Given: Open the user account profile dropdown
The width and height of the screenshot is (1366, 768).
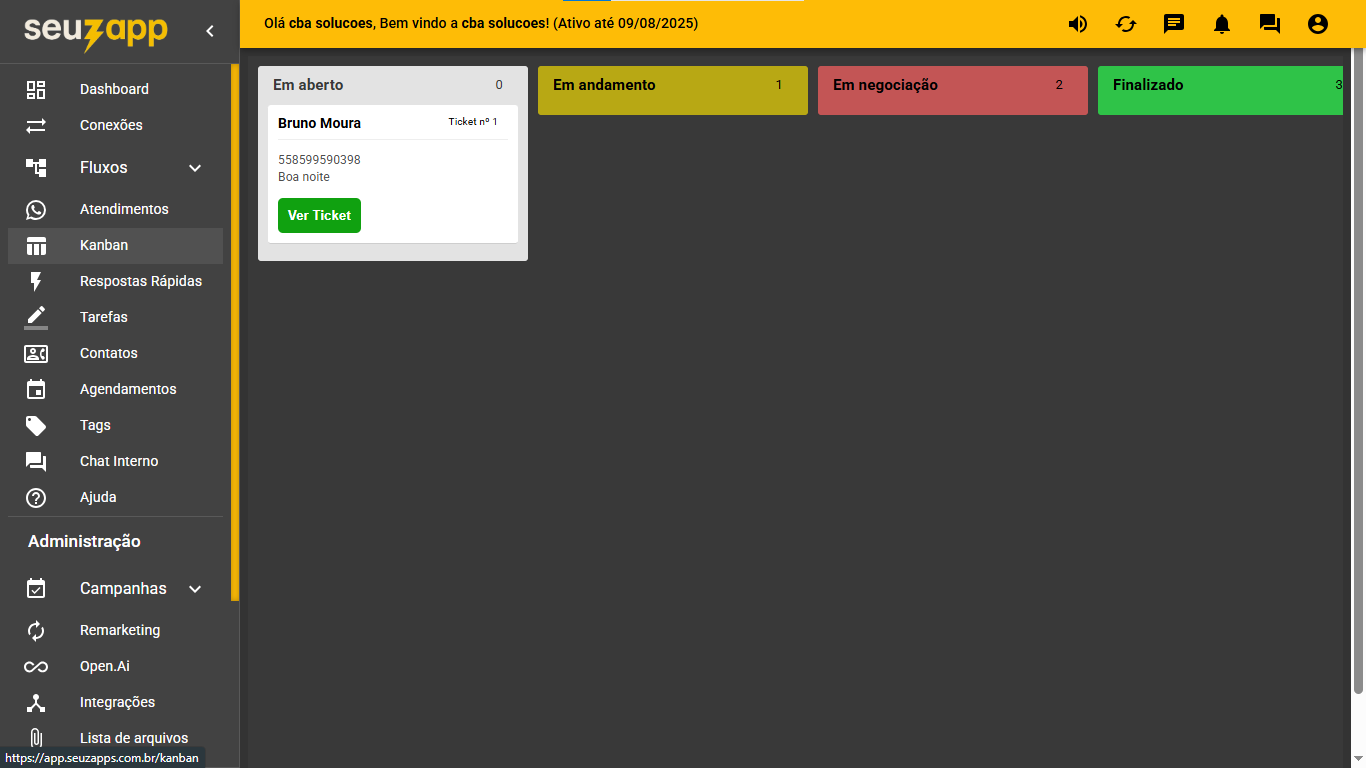Looking at the screenshot, I should coord(1317,23).
